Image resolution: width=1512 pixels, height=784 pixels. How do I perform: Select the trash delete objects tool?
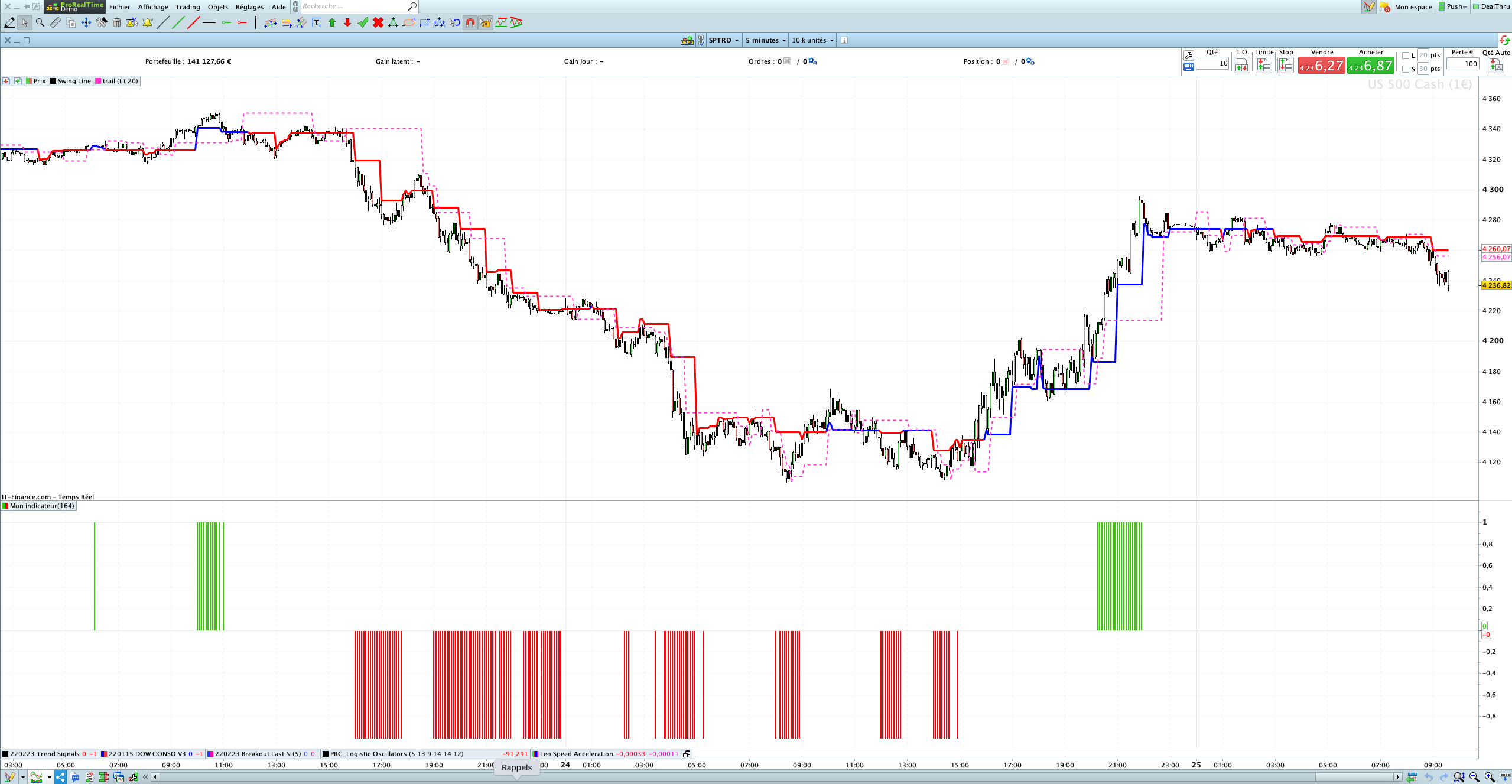pyautogui.click(x=117, y=22)
